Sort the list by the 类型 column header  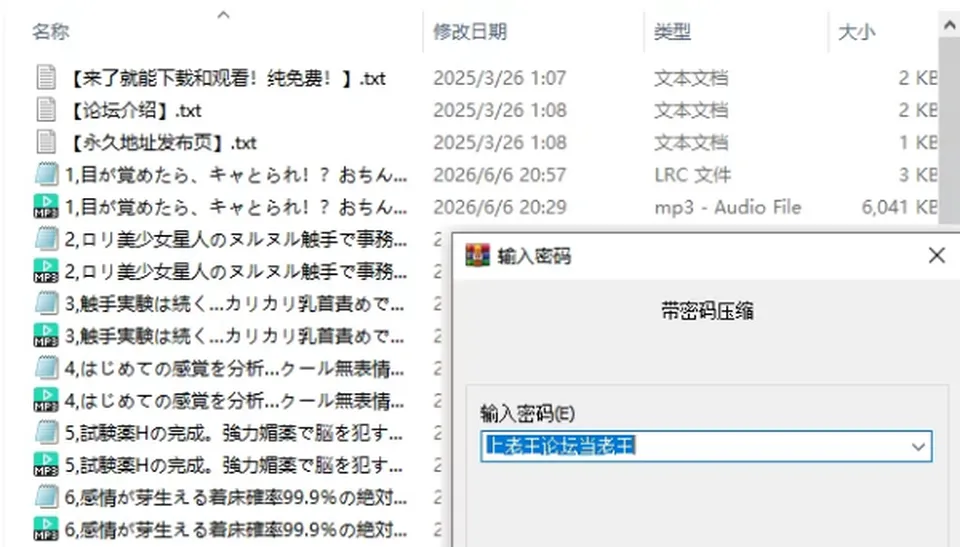pyautogui.click(x=672, y=31)
